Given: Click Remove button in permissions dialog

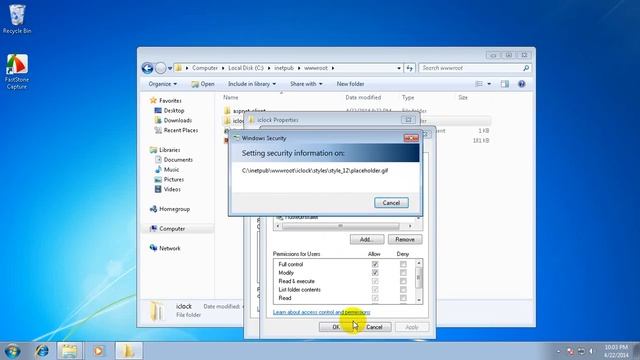Looking at the screenshot, I should tap(404, 240).
